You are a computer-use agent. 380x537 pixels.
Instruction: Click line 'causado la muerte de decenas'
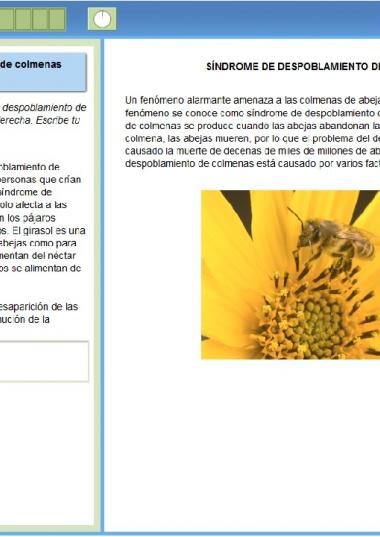[x=252, y=151]
